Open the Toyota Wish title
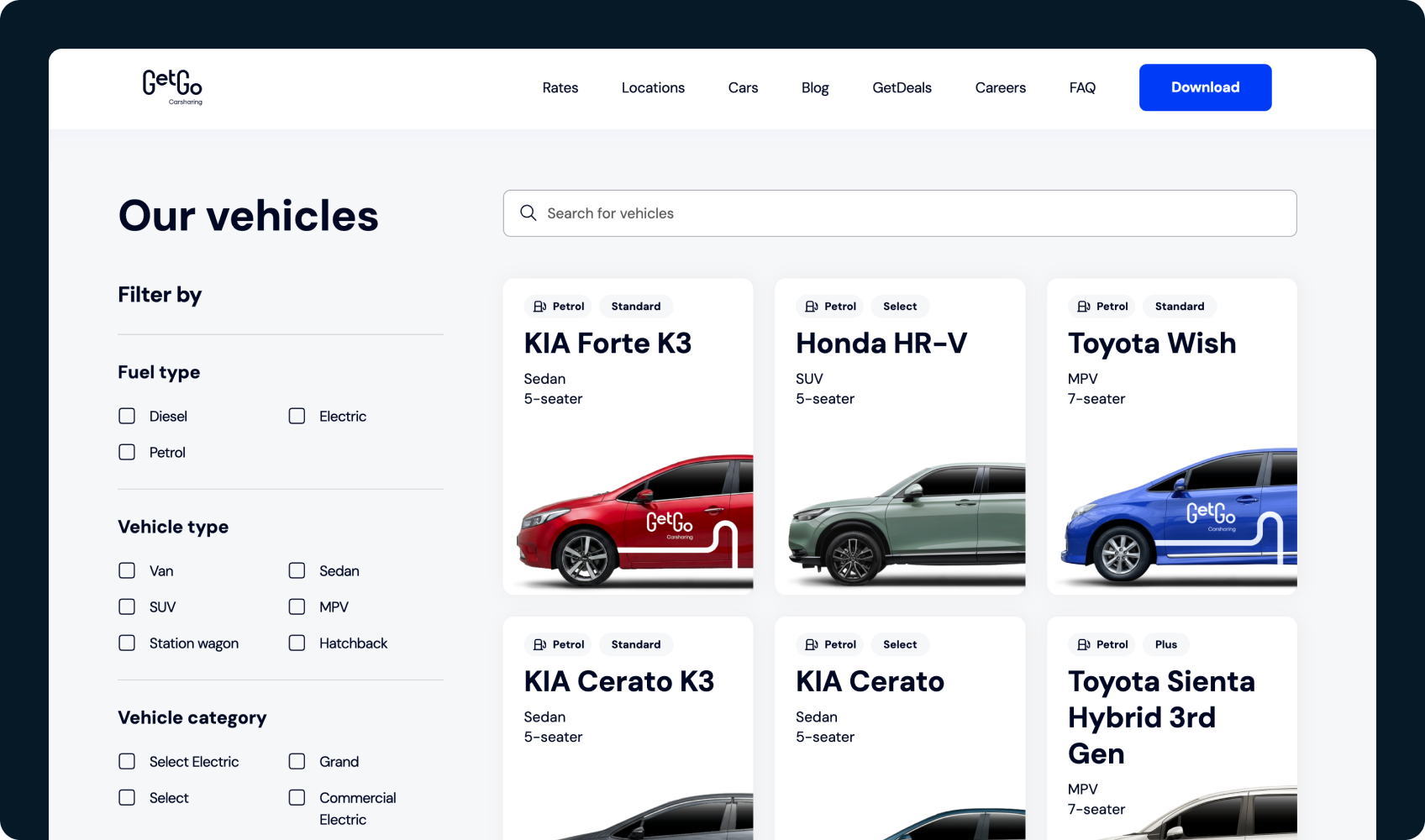The image size is (1425, 840). click(x=1152, y=344)
